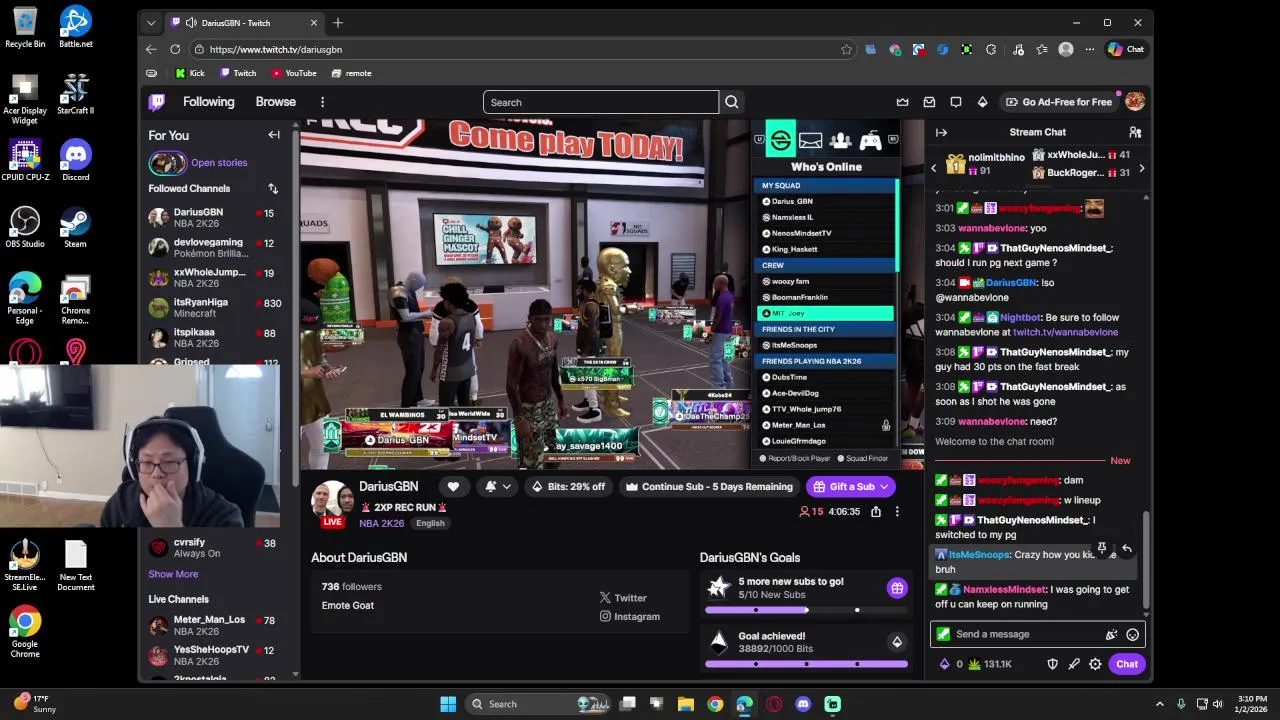
Task: Open chat settings gear icon
Action: 1095,664
